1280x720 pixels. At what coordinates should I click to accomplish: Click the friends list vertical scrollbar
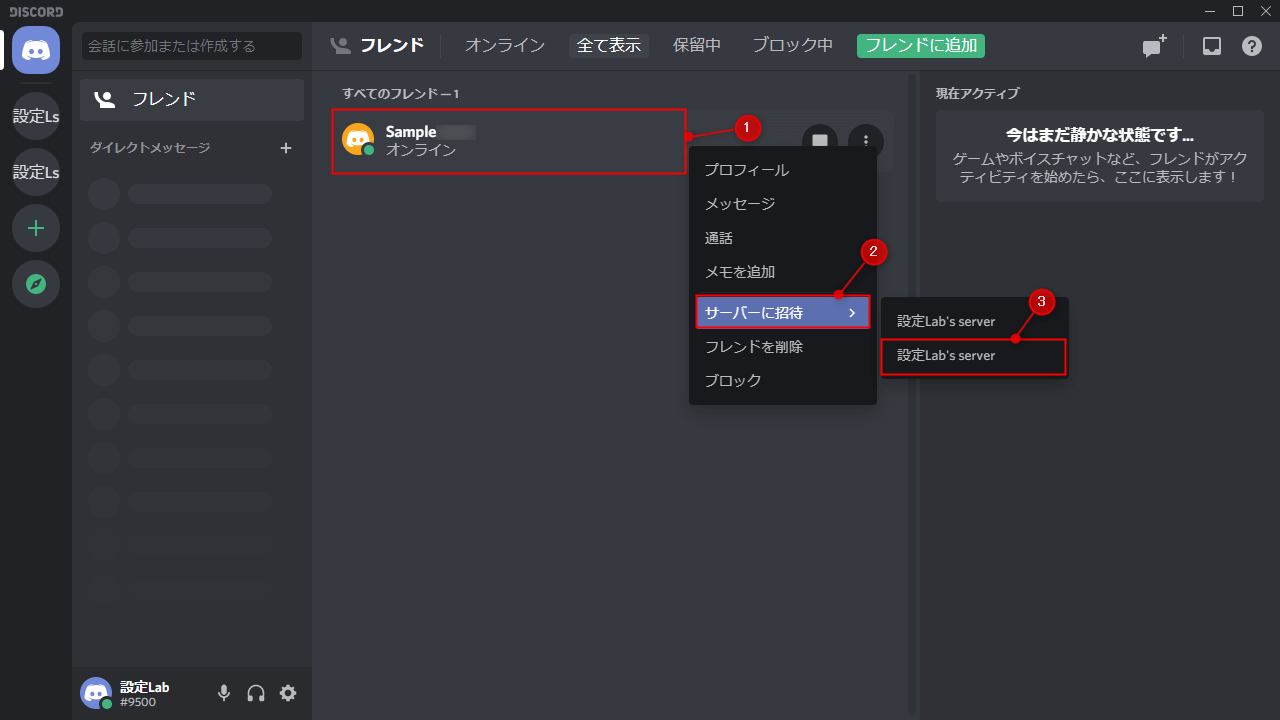pyautogui.click(x=912, y=394)
